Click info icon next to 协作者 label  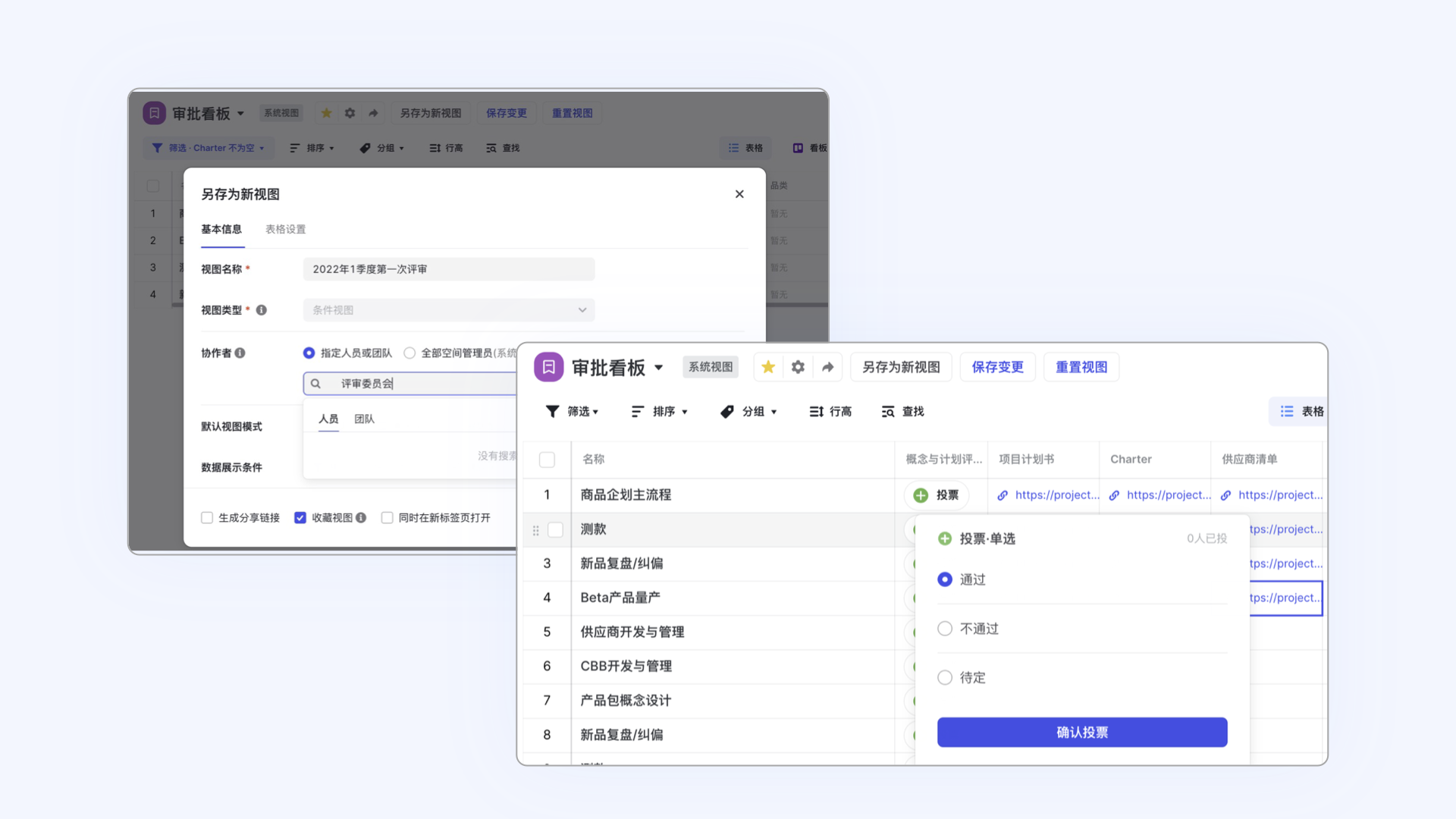[x=240, y=353]
